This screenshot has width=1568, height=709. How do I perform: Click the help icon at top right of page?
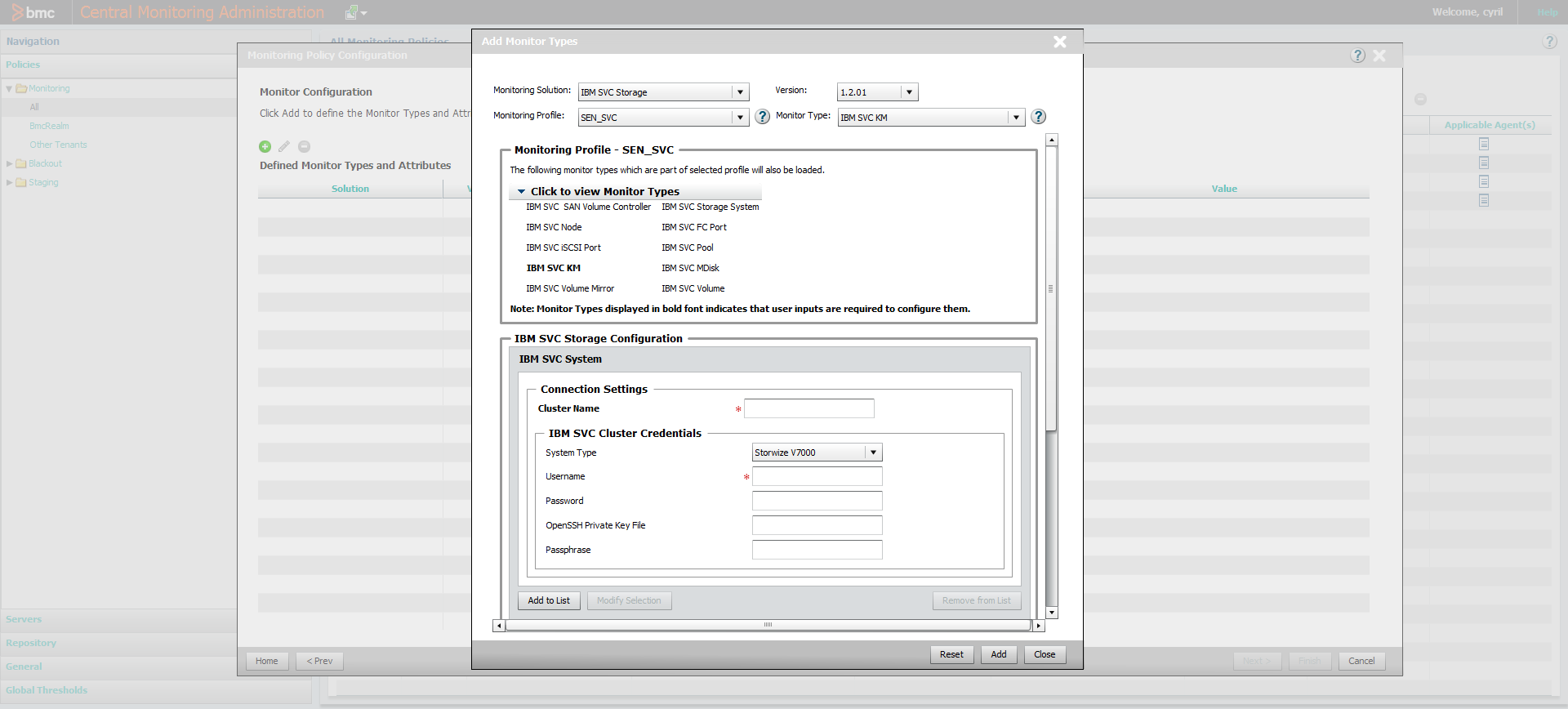[x=1549, y=42]
